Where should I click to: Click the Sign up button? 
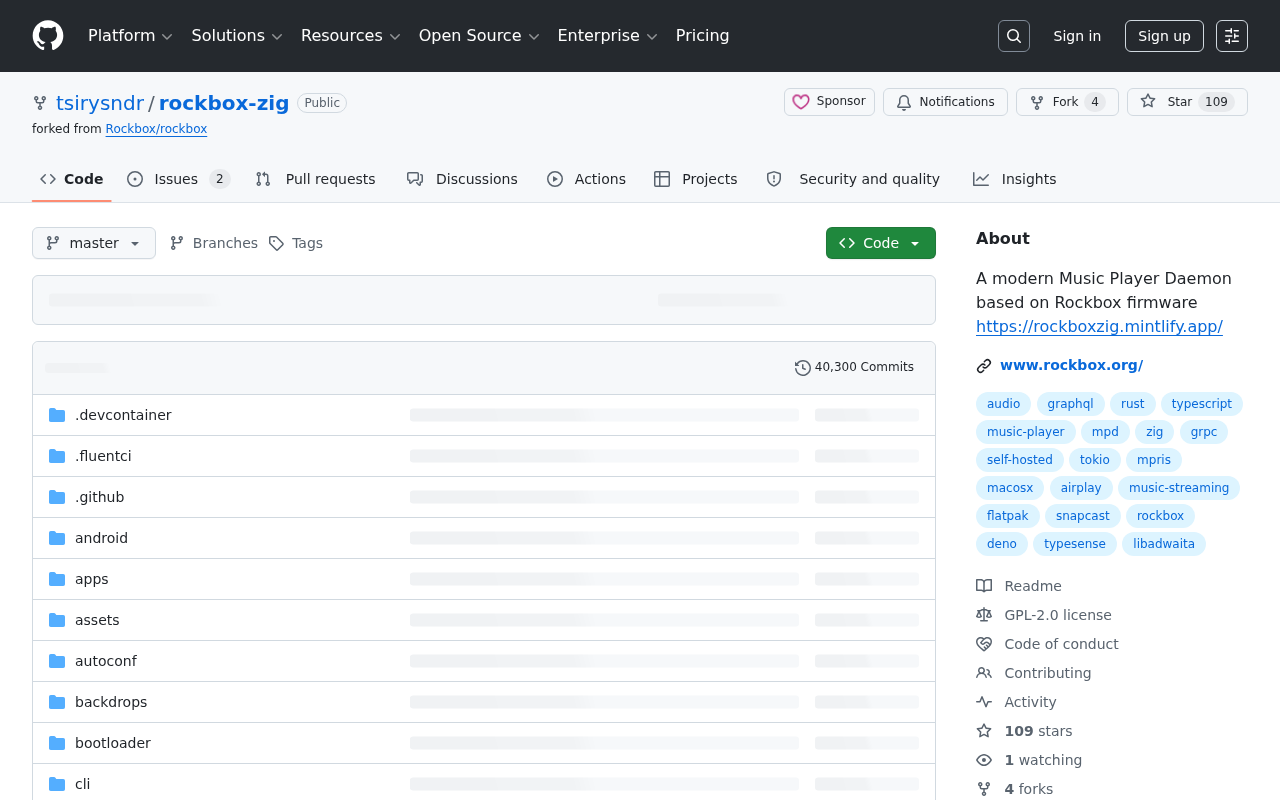pos(1164,36)
